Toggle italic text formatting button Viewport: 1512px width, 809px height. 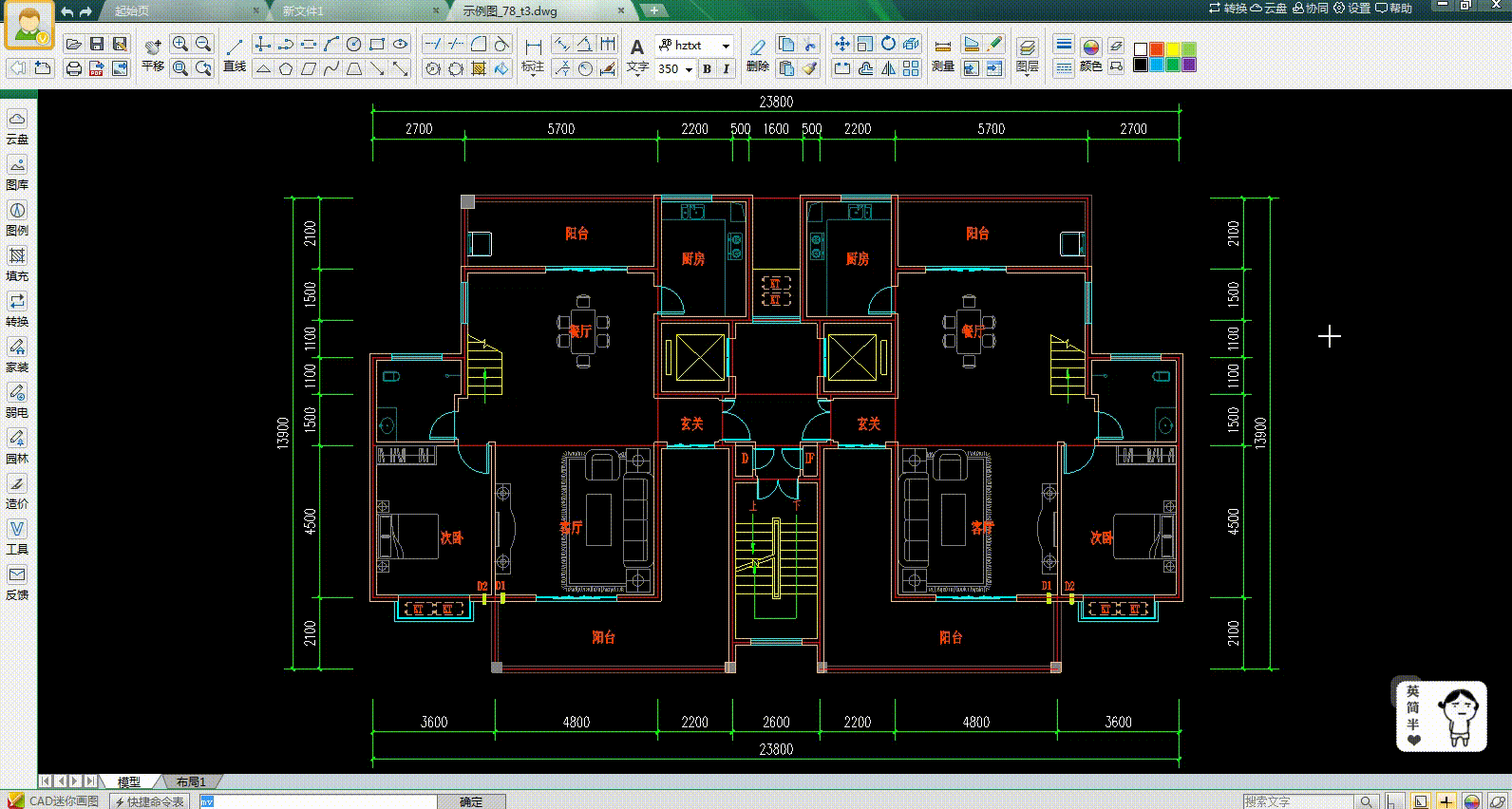(x=726, y=68)
